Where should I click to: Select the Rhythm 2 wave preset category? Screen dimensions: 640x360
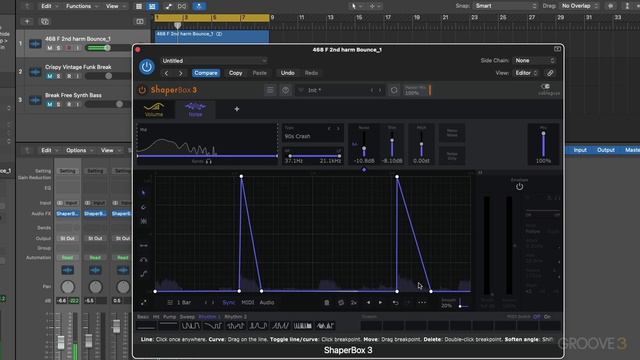(236, 317)
